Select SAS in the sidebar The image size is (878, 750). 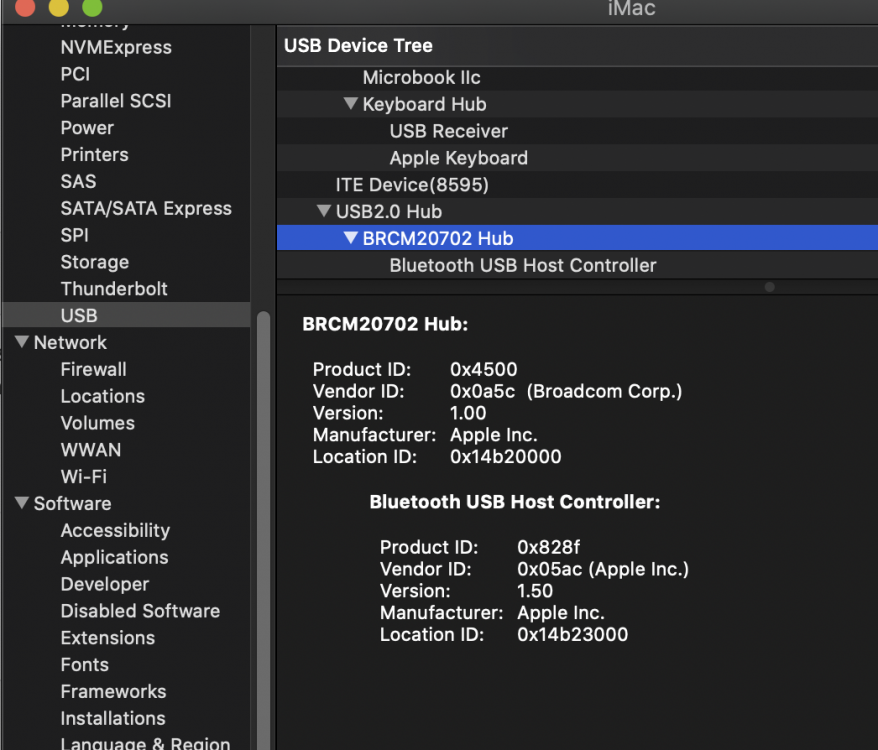point(78,181)
